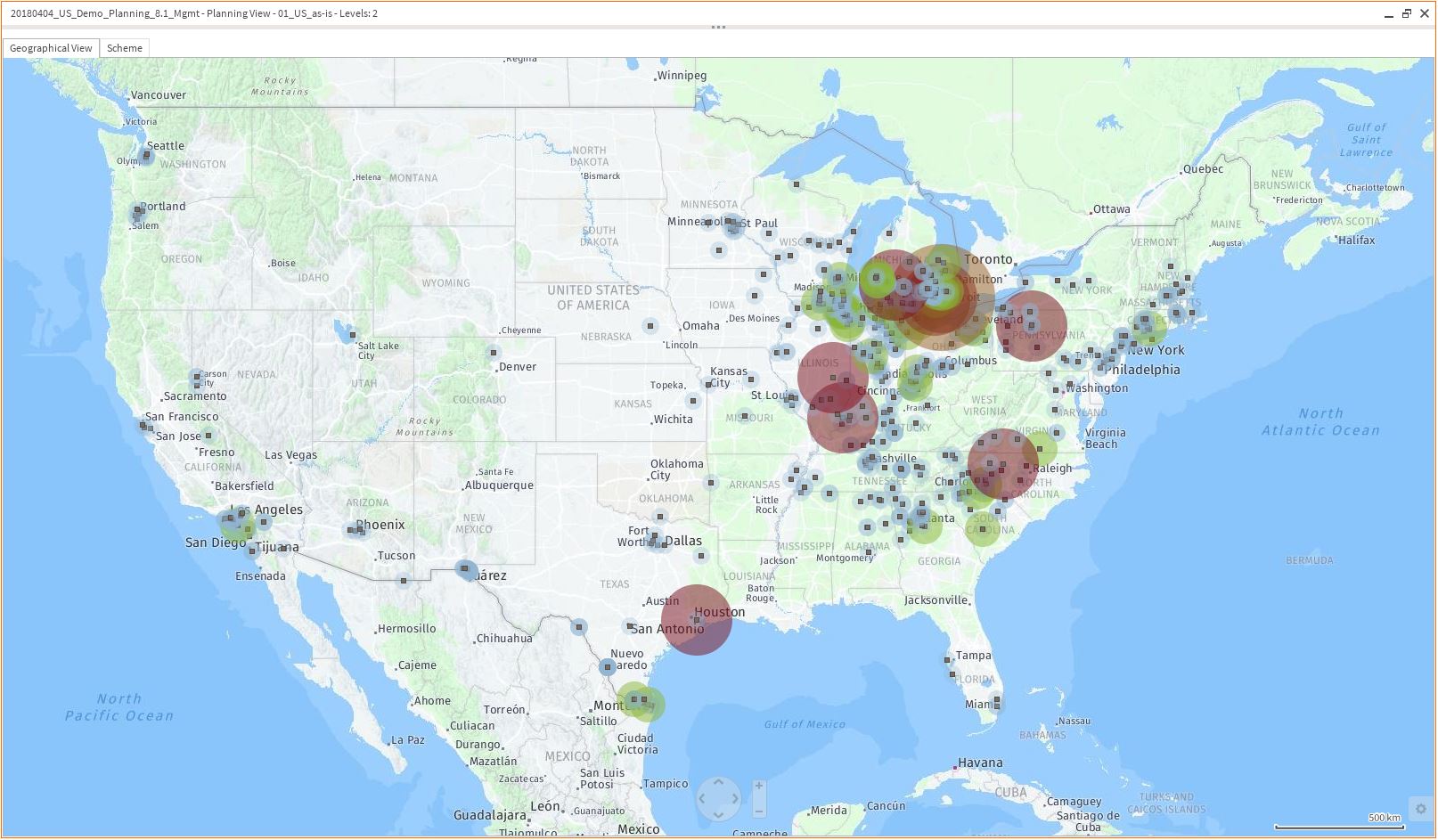Minimize the Planning View window

point(1389,14)
